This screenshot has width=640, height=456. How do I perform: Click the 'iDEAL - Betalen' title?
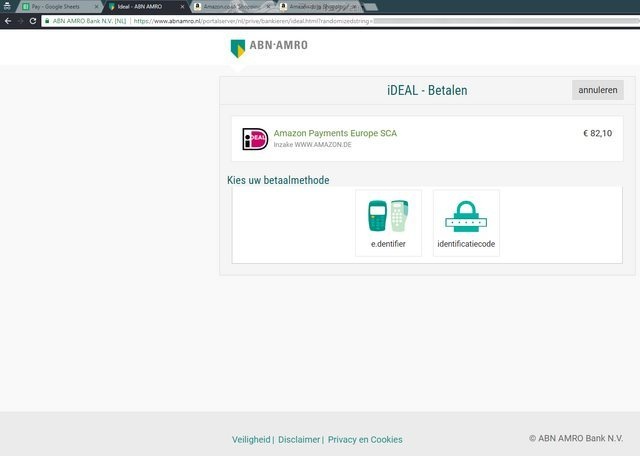(427, 90)
